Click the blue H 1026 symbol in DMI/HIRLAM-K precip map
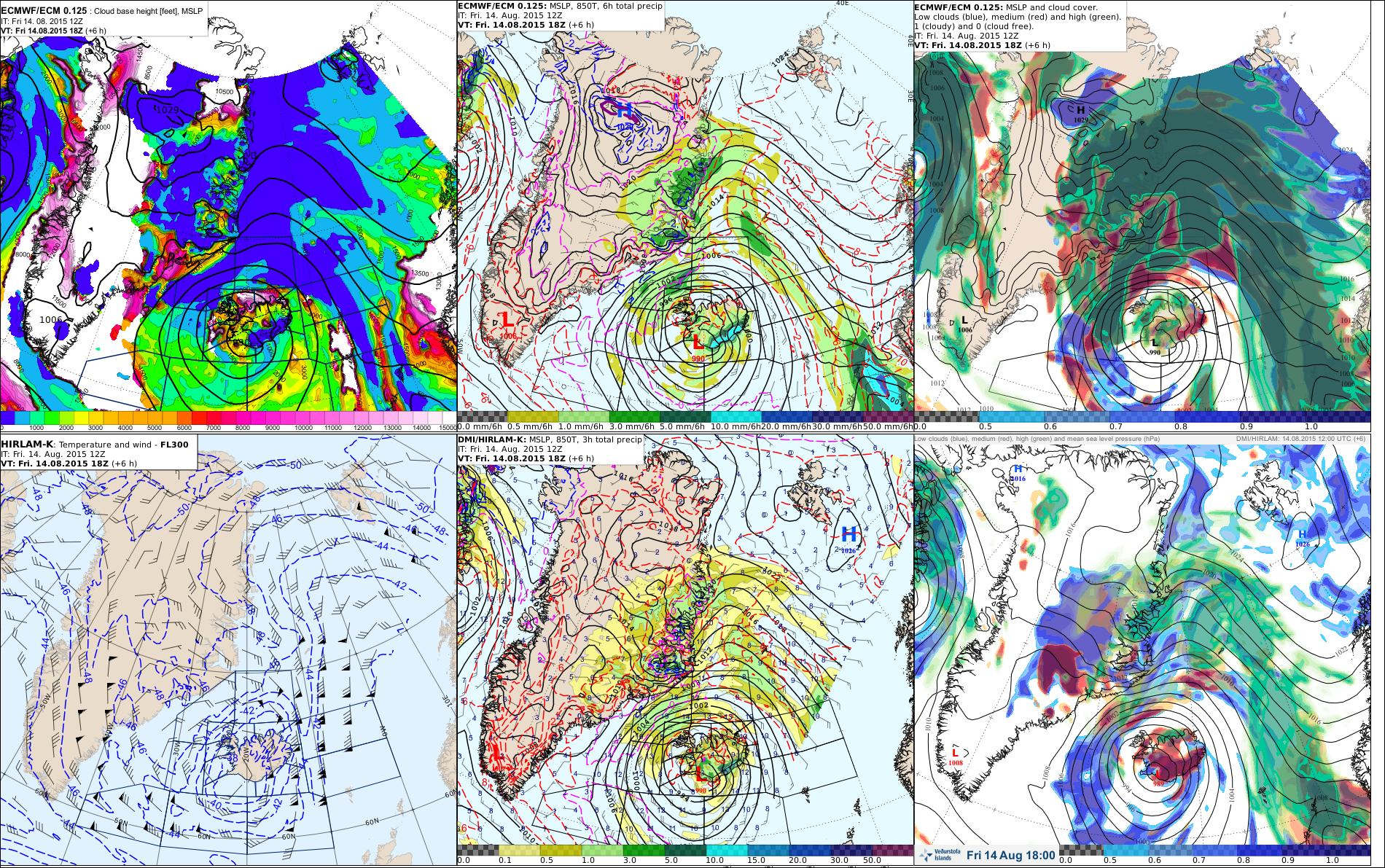 coord(848,539)
